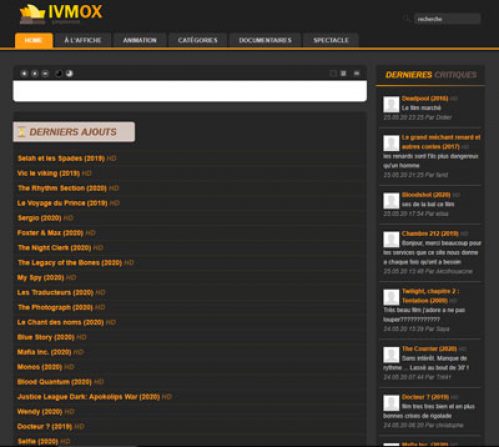
Task: Open Blood Quantum (2020)
Action: click(x=54, y=382)
